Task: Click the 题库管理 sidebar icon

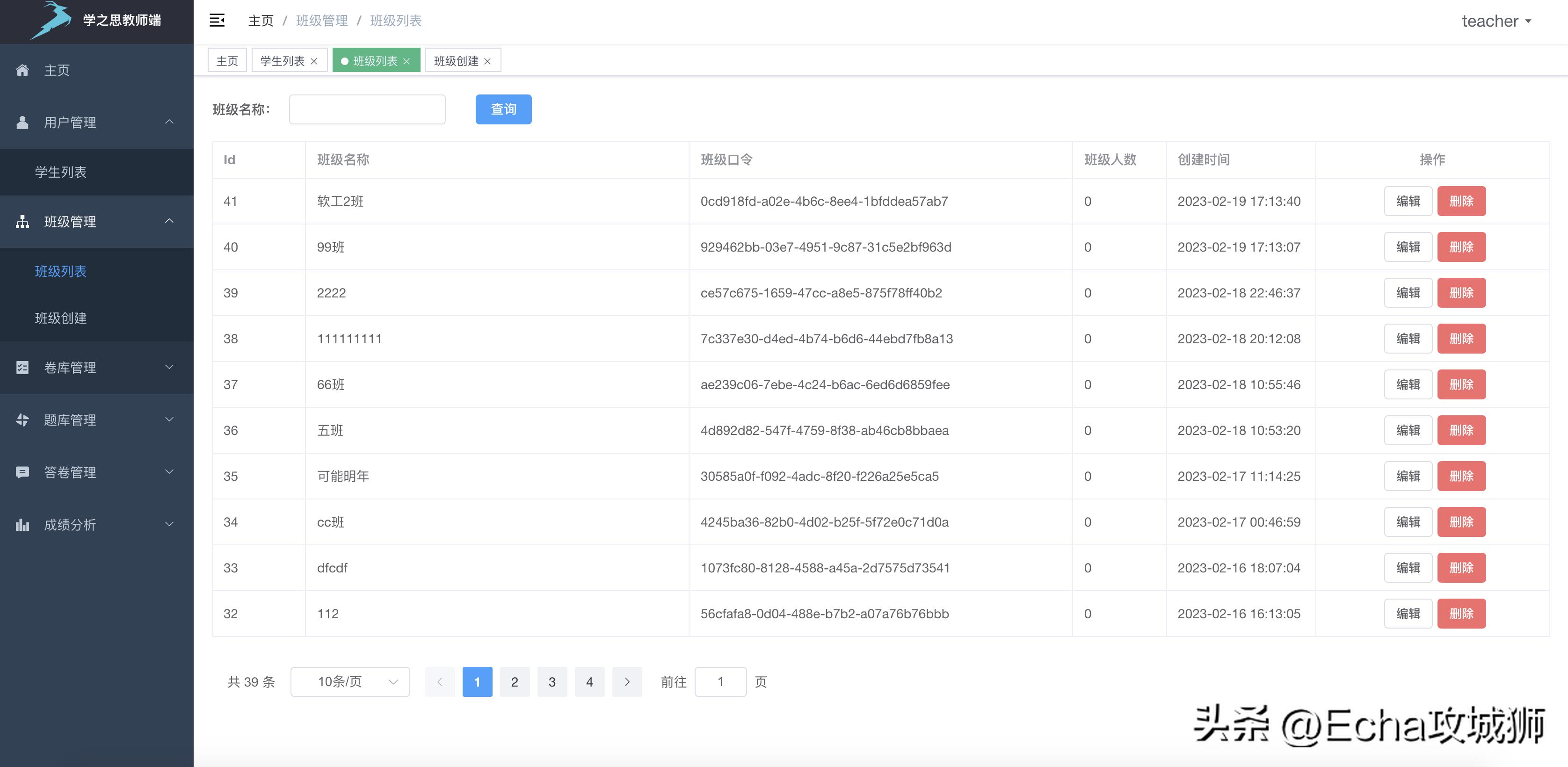Action: [22, 420]
